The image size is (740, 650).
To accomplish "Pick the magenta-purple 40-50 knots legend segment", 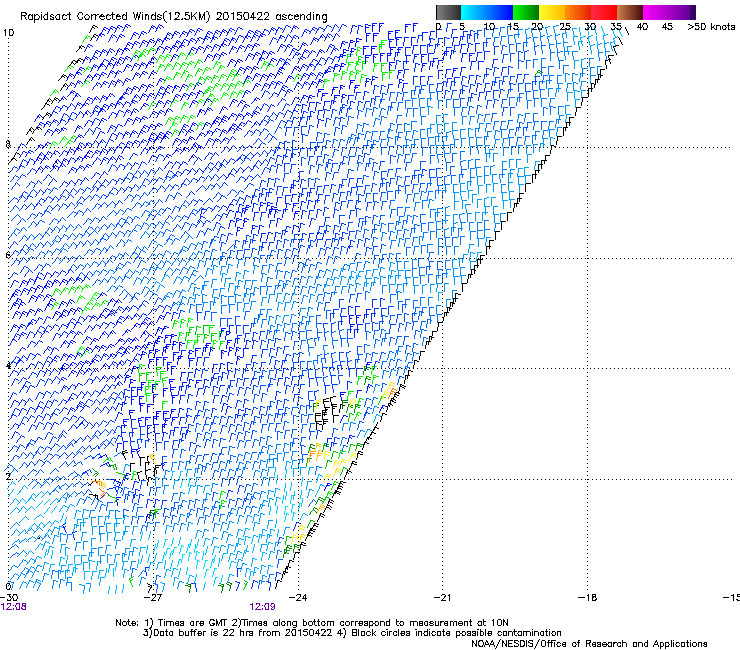I will point(669,12).
